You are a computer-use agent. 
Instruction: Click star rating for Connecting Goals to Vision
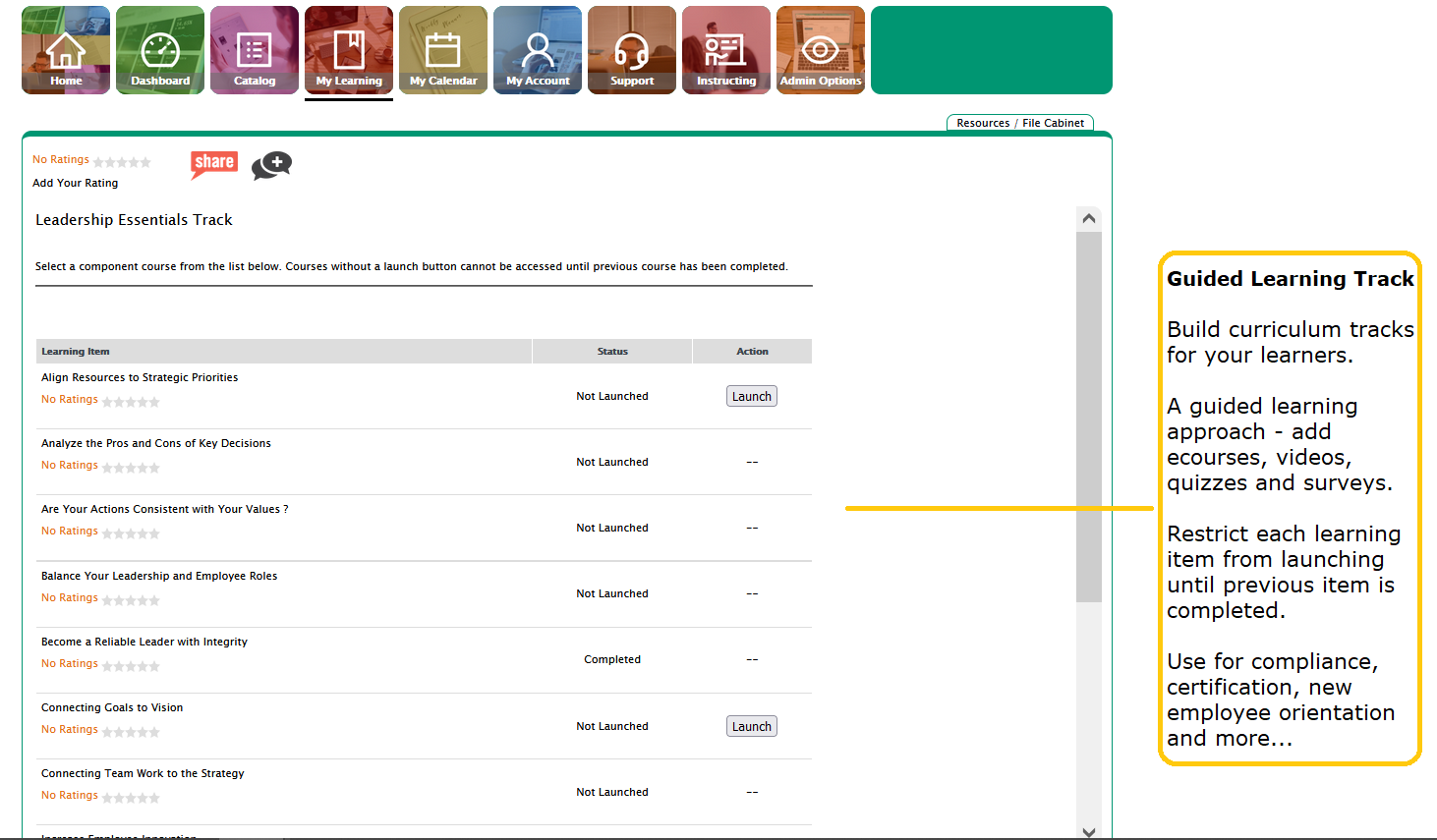point(131,732)
